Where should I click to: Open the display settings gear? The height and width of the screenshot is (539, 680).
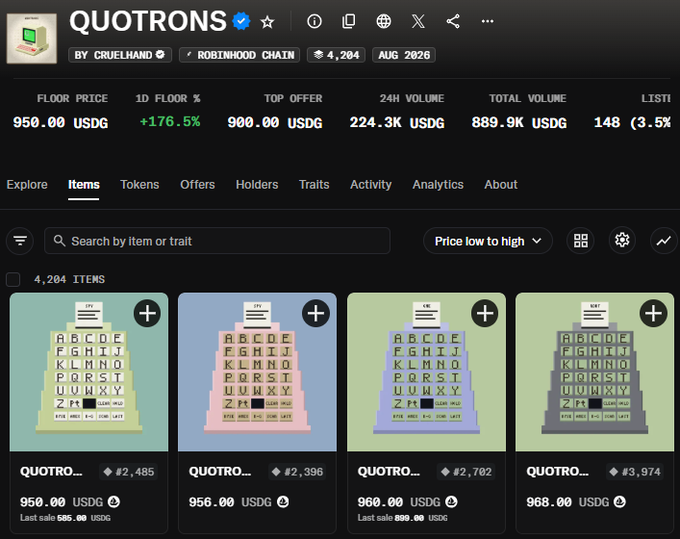tap(622, 241)
